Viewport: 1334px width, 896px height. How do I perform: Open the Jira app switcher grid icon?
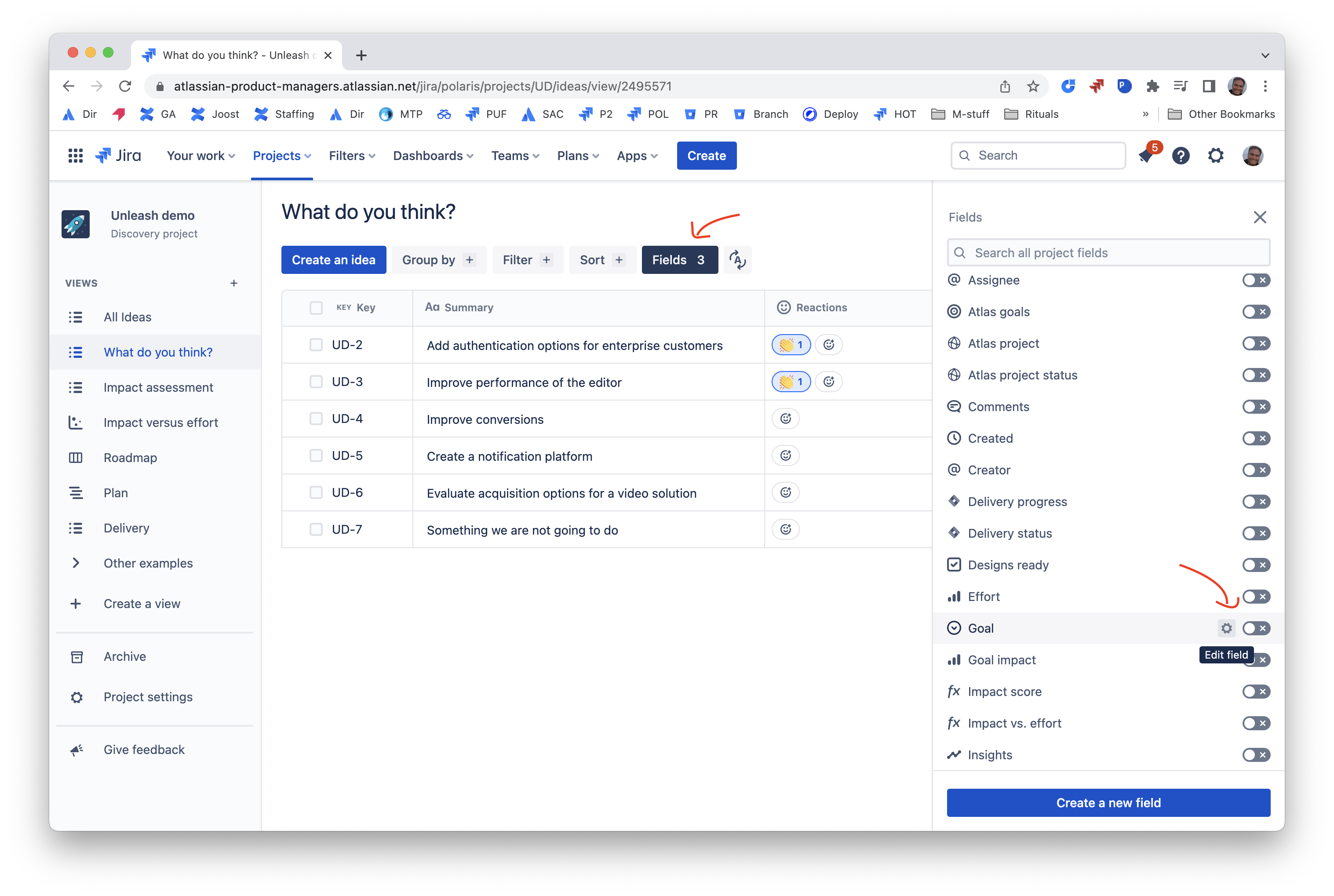click(76, 156)
